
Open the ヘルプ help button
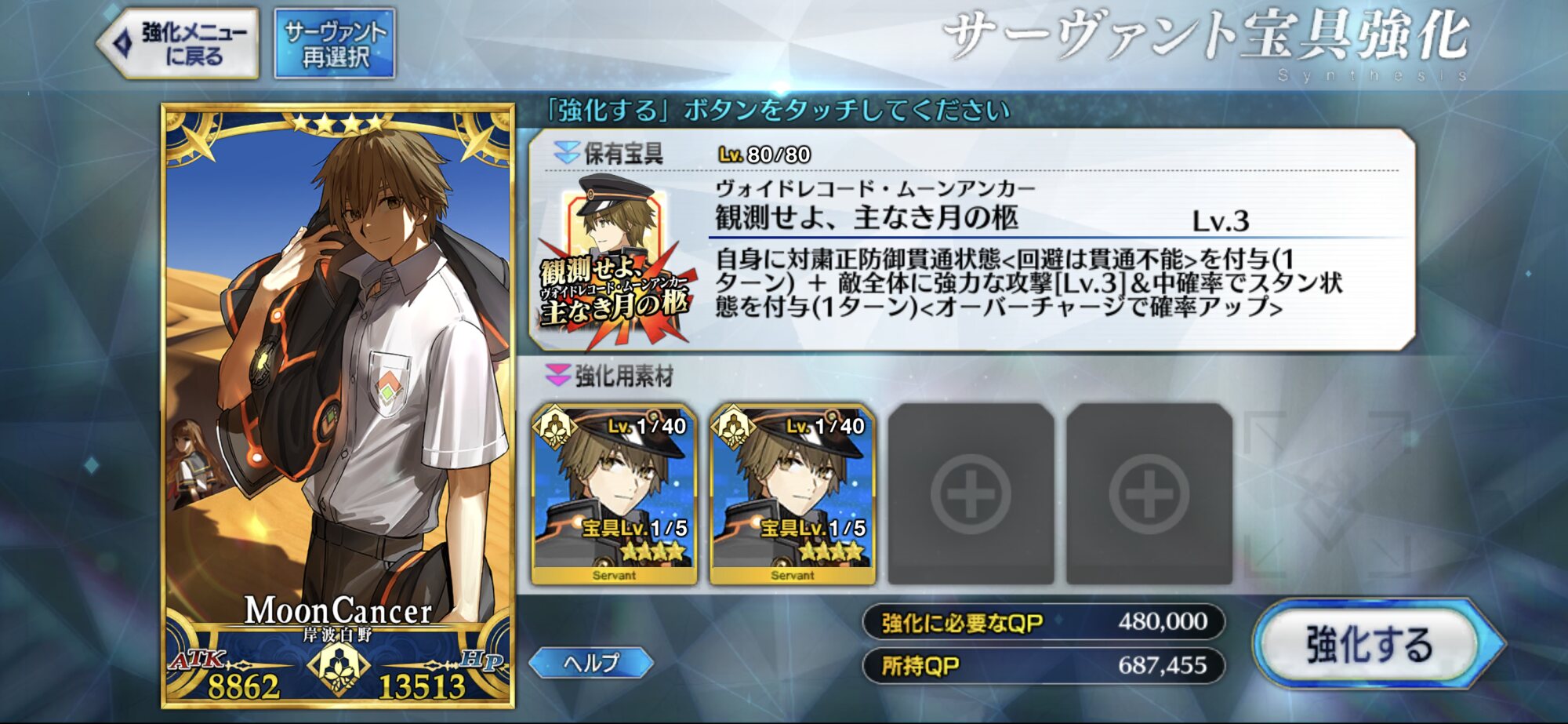tap(591, 663)
